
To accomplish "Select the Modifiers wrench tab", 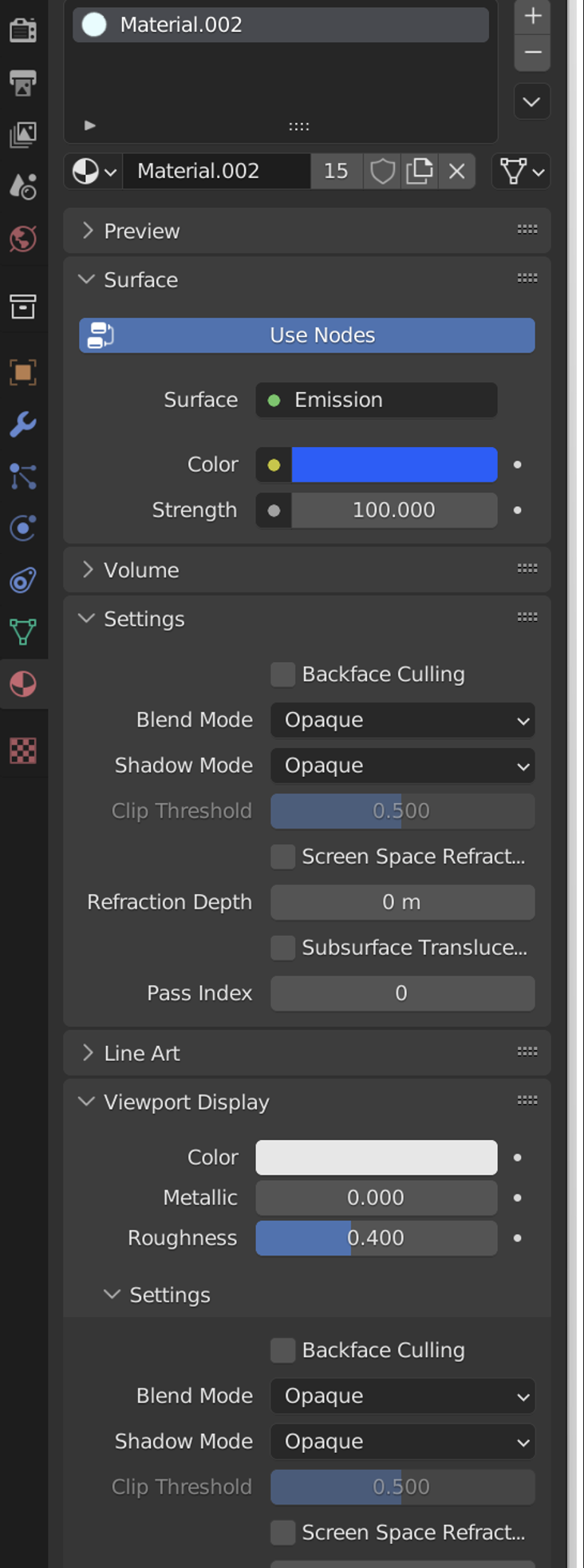I will (x=22, y=424).
